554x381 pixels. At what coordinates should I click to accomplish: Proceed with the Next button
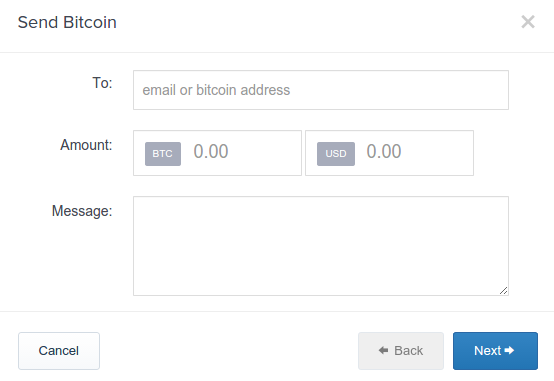(495, 351)
